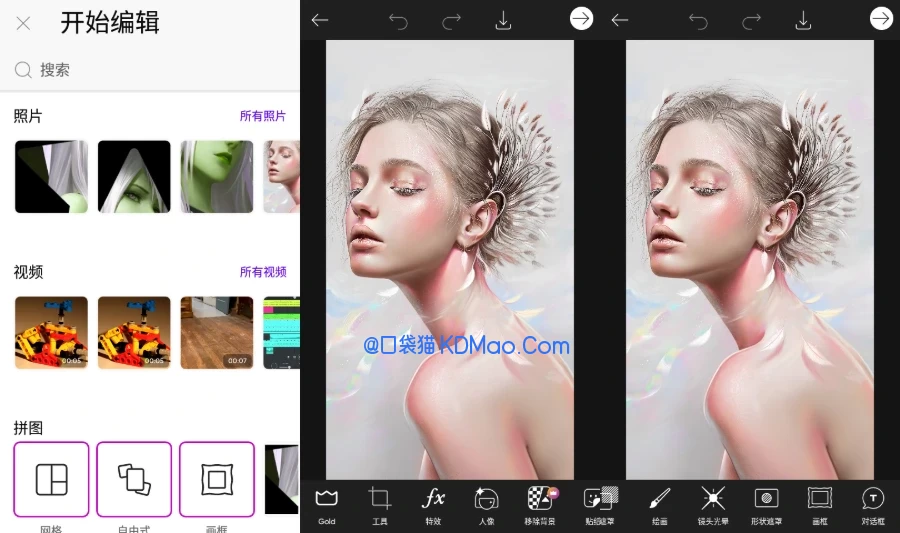The height and width of the screenshot is (533, 900).
Task: Select the first Lego video lasting 00:05
Action: (52, 333)
